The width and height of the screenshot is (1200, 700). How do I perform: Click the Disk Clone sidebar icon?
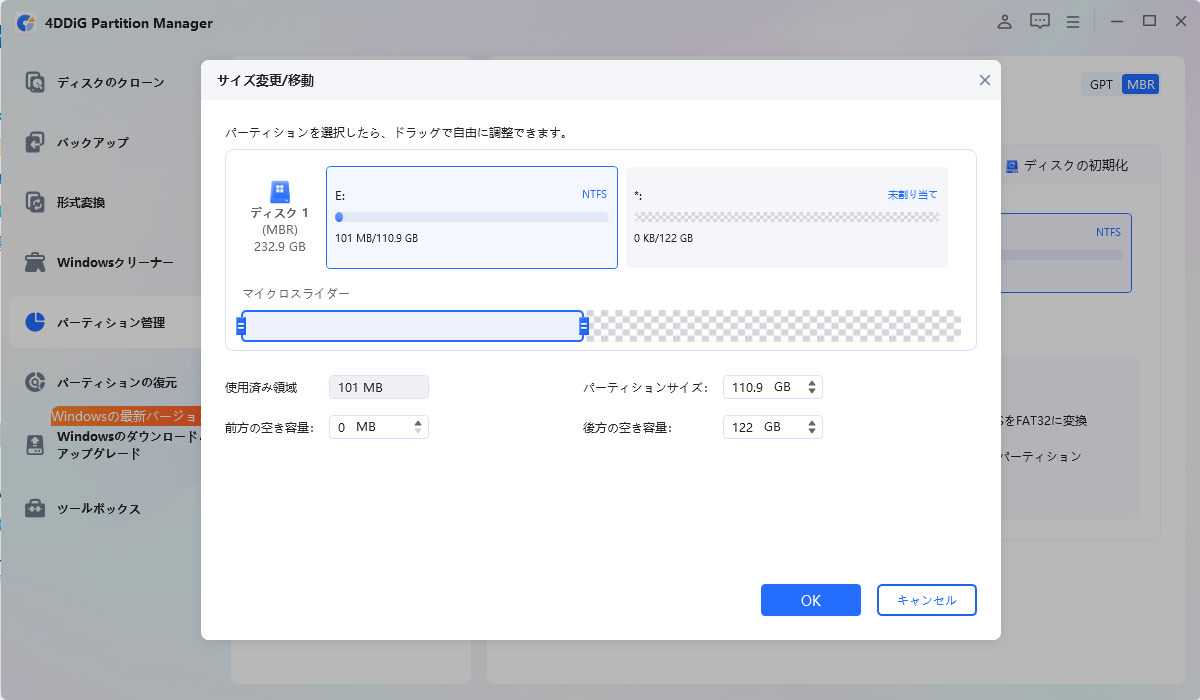pos(35,82)
